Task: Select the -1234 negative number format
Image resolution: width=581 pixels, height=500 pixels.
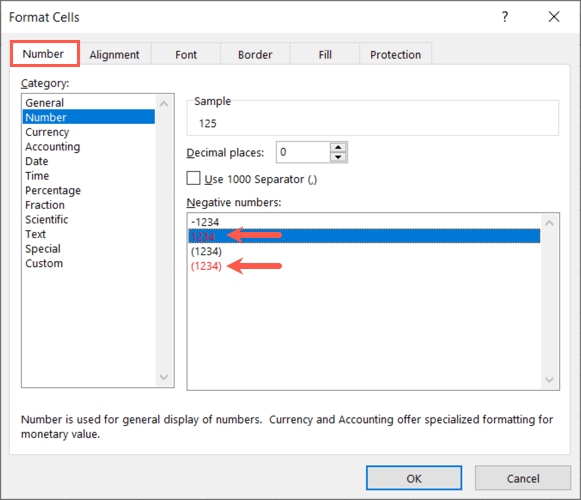Action: (x=364, y=222)
